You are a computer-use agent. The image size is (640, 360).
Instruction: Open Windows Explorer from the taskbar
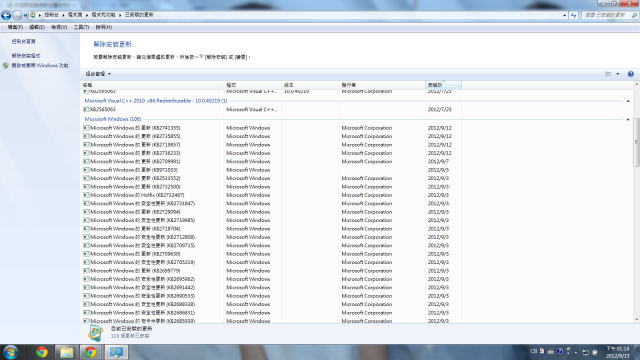pyautogui.click(x=66, y=352)
